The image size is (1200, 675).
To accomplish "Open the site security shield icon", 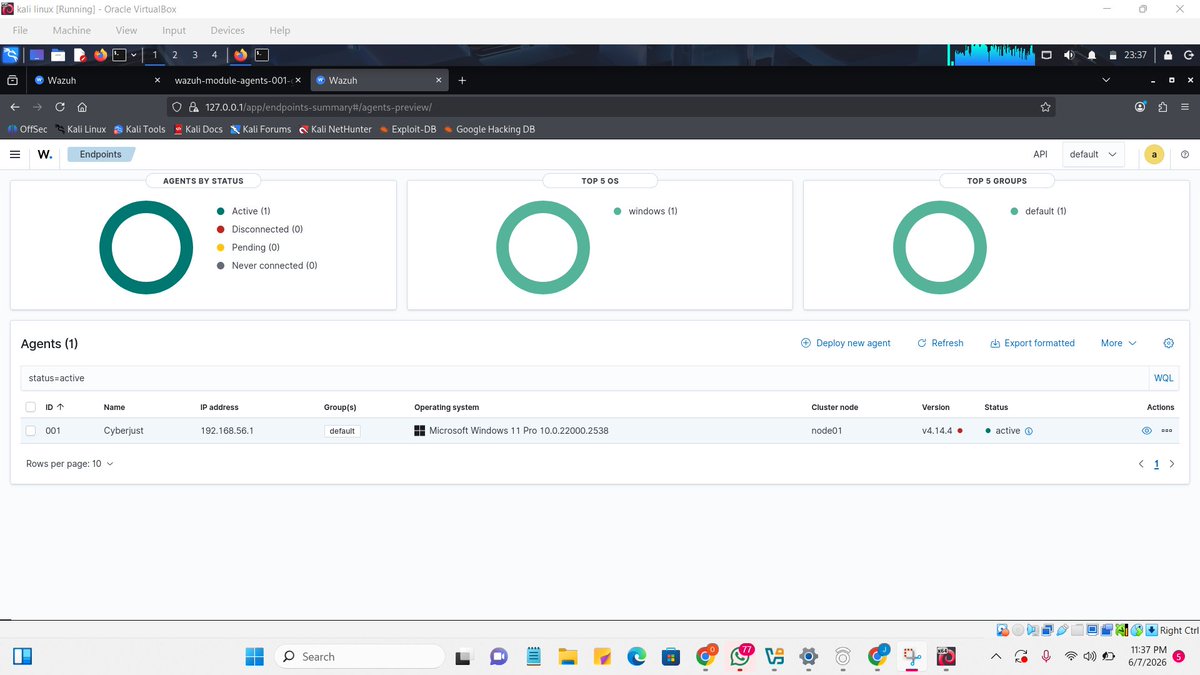I will (x=177, y=107).
